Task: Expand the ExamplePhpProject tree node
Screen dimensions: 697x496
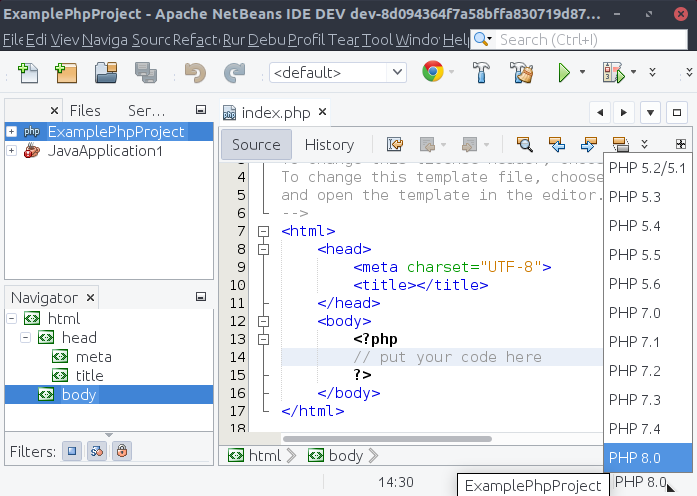Action: 12,132
